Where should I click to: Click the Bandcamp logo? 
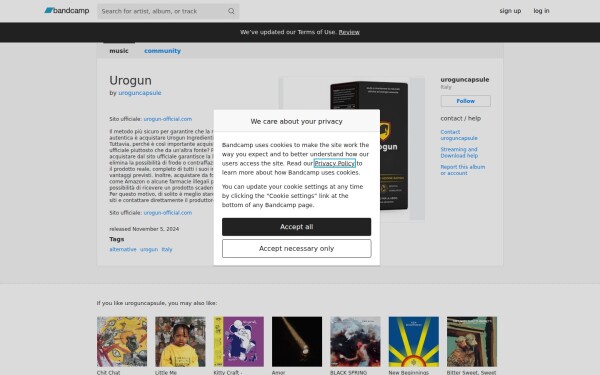tap(67, 11)
